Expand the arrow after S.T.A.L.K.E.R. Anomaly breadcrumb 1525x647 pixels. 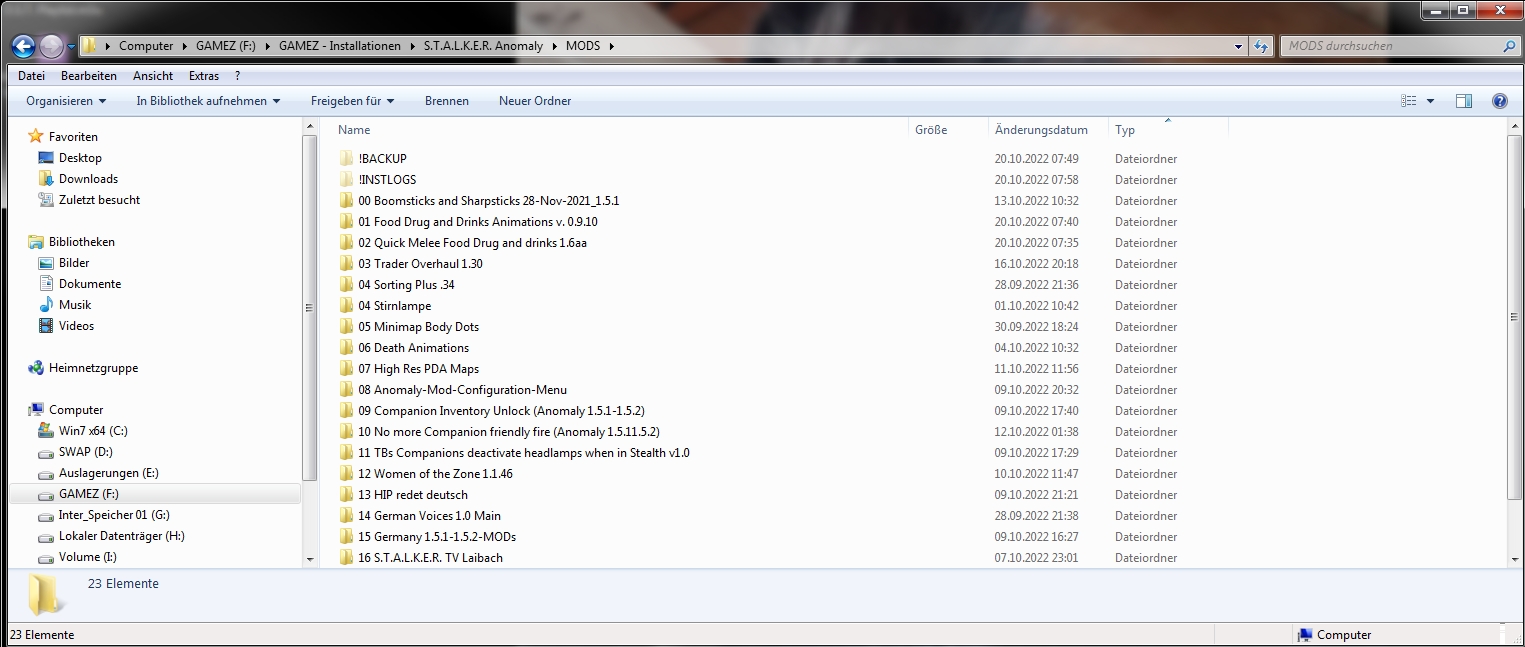tap(555, 46)
